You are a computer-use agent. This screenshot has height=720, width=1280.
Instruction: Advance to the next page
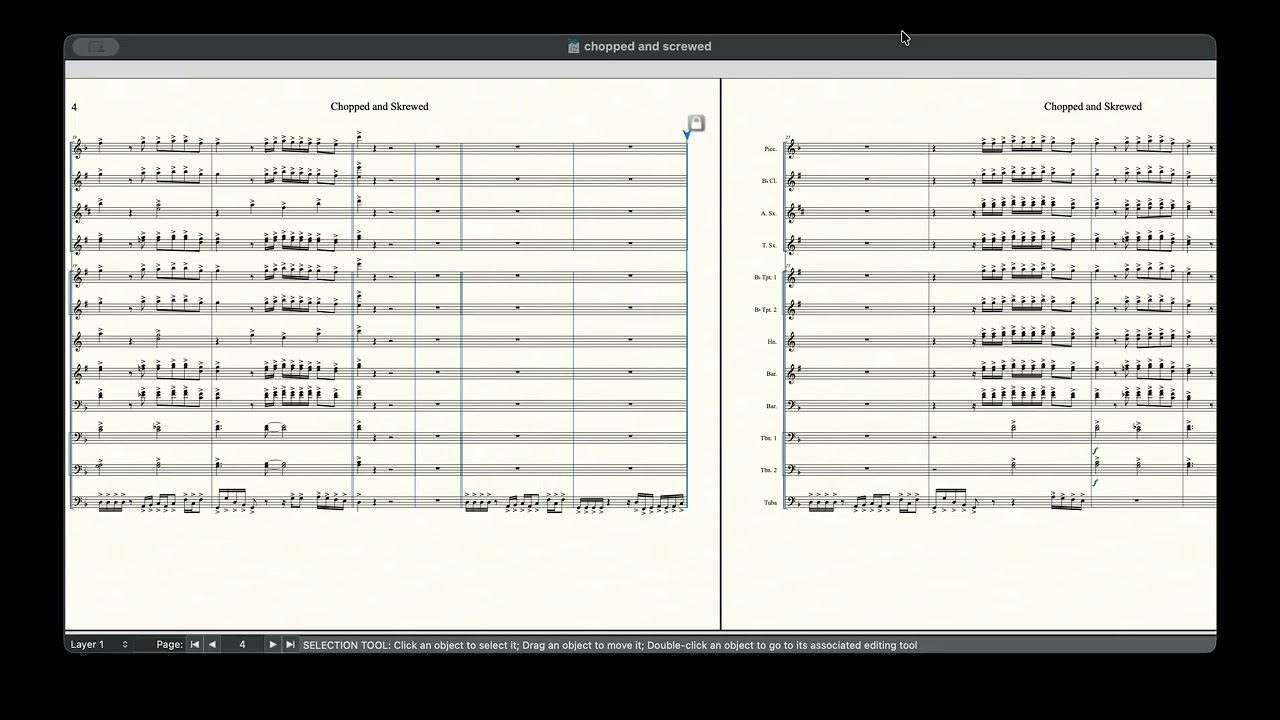click(x=272, y=645)
